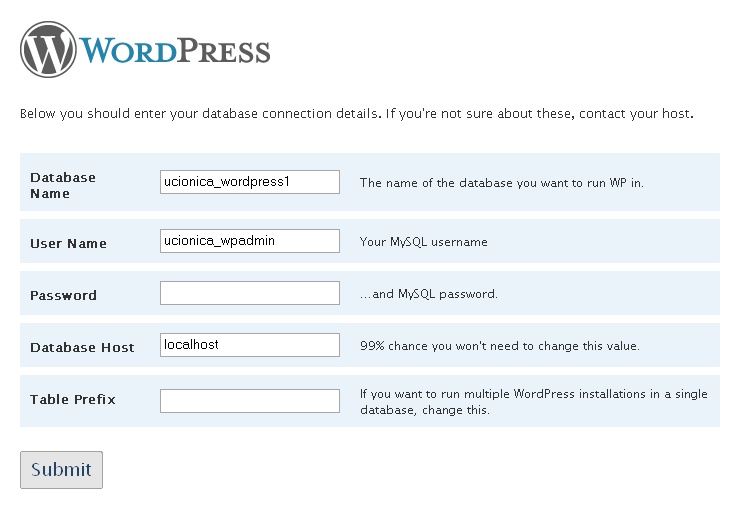The width and height of the screenshot is (741, 510).
Task: Click the 'Table Prefix' label
Action: point(73,399)
